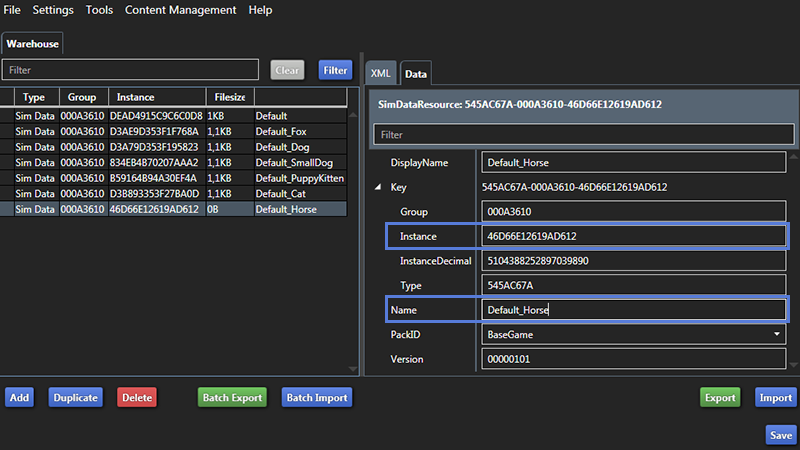
Task: Click the Add button
Action: pos(19,397)
